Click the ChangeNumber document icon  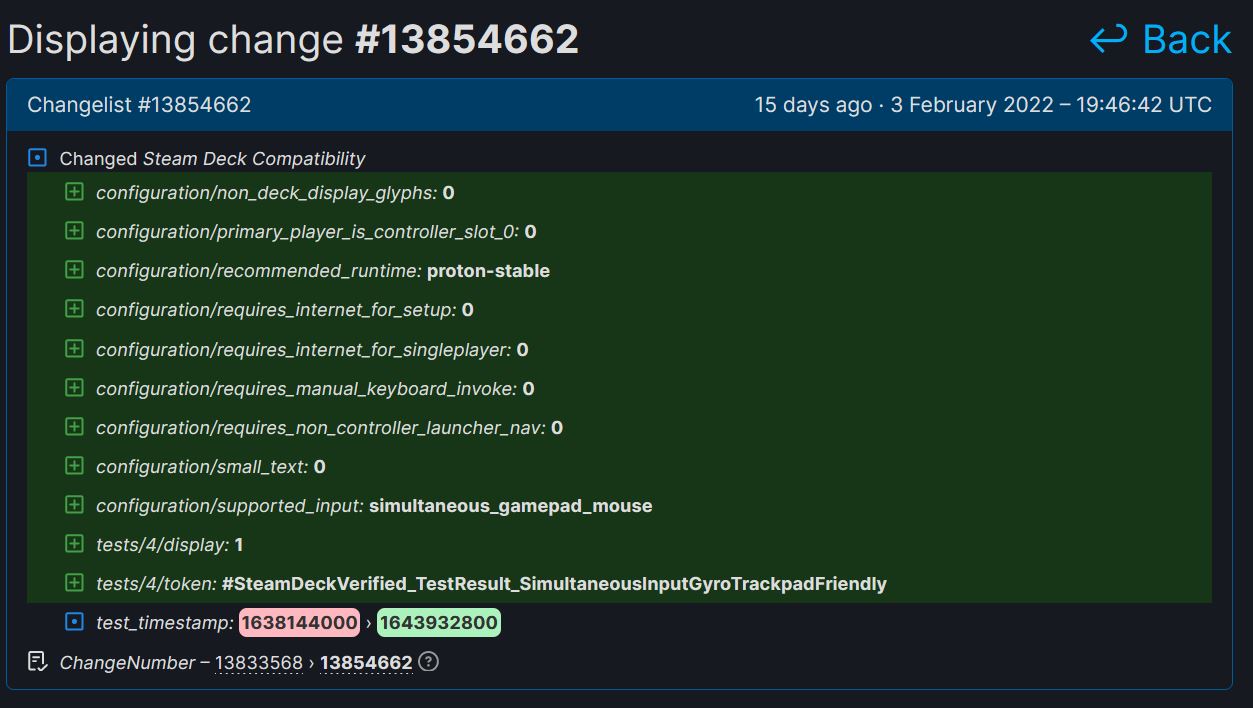tap(38, 662)
